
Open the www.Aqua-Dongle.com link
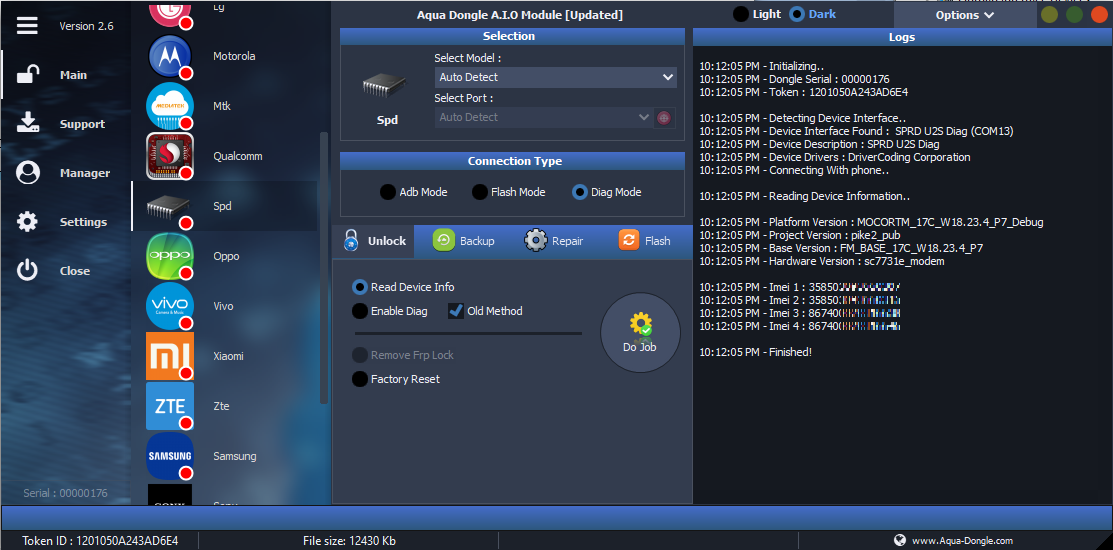click(x=962, y=541)
